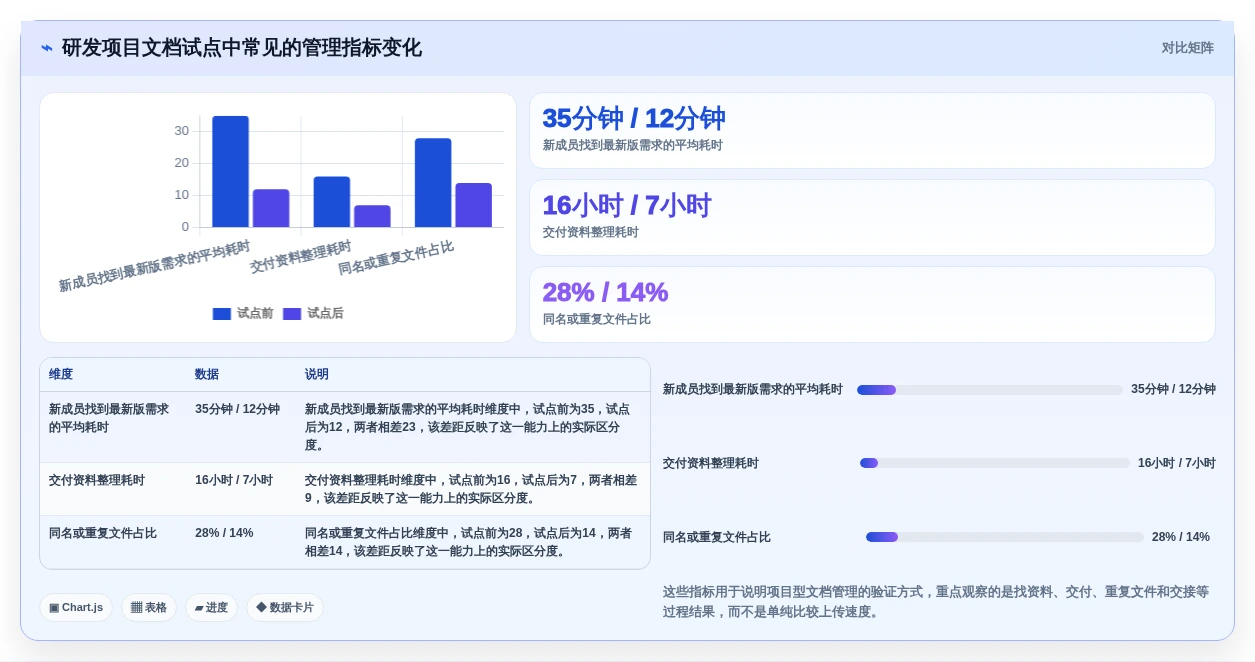Click the Chart.js tag chip
The width and height of the screenshot is (1255, 662).
click(76, 608)
